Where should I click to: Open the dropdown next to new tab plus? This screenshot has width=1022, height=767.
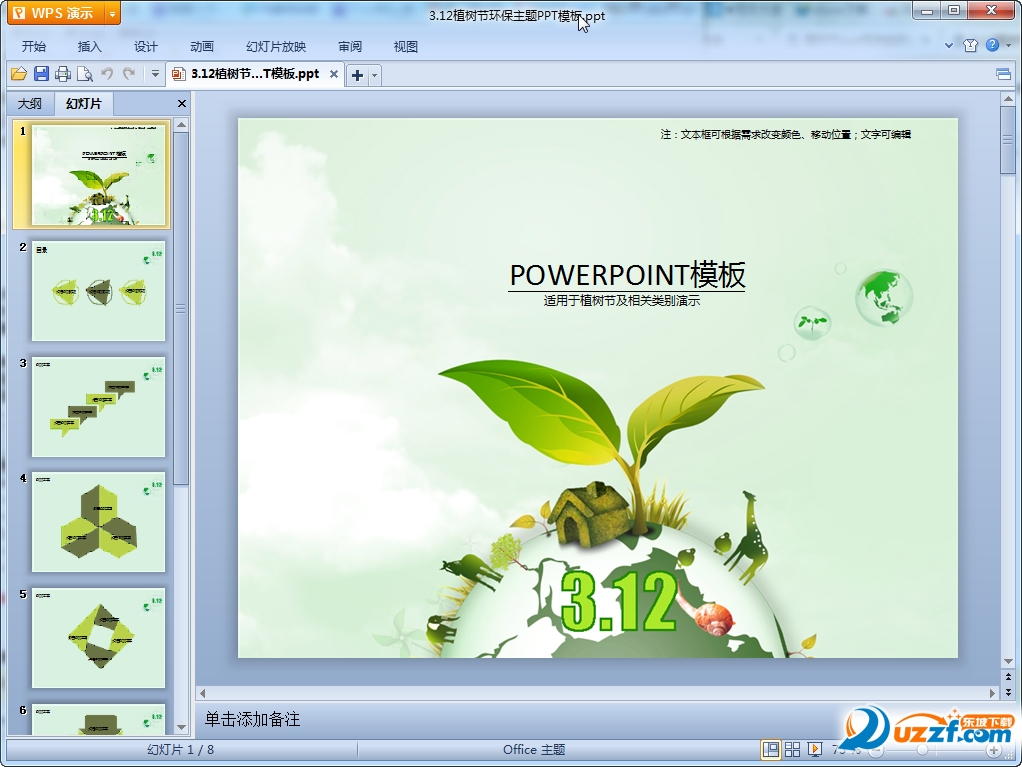pos(374,76)
